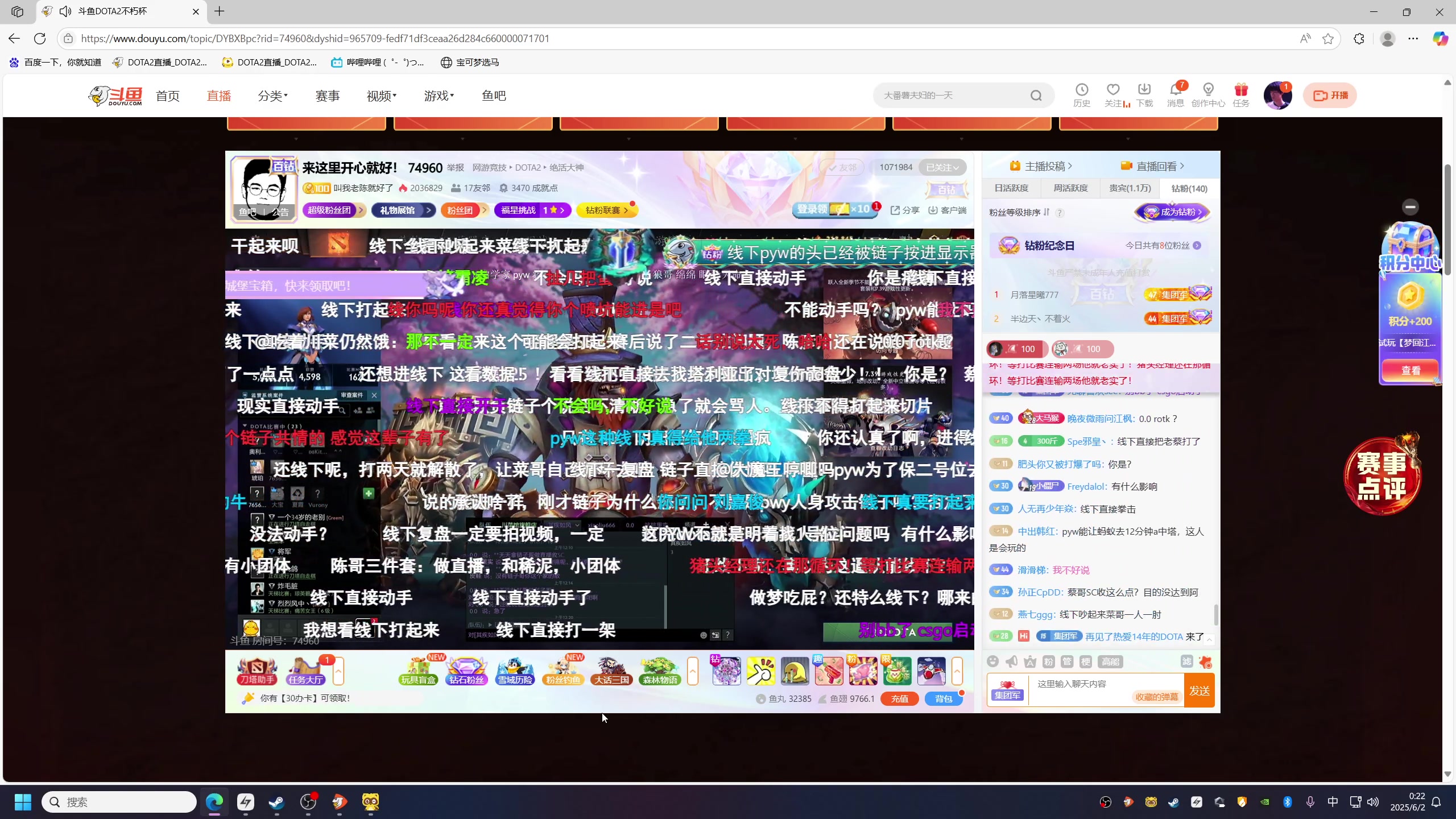Expand the arrow after 森林物语 games row
Screen dimensions: 1456x819
[693, 671]
